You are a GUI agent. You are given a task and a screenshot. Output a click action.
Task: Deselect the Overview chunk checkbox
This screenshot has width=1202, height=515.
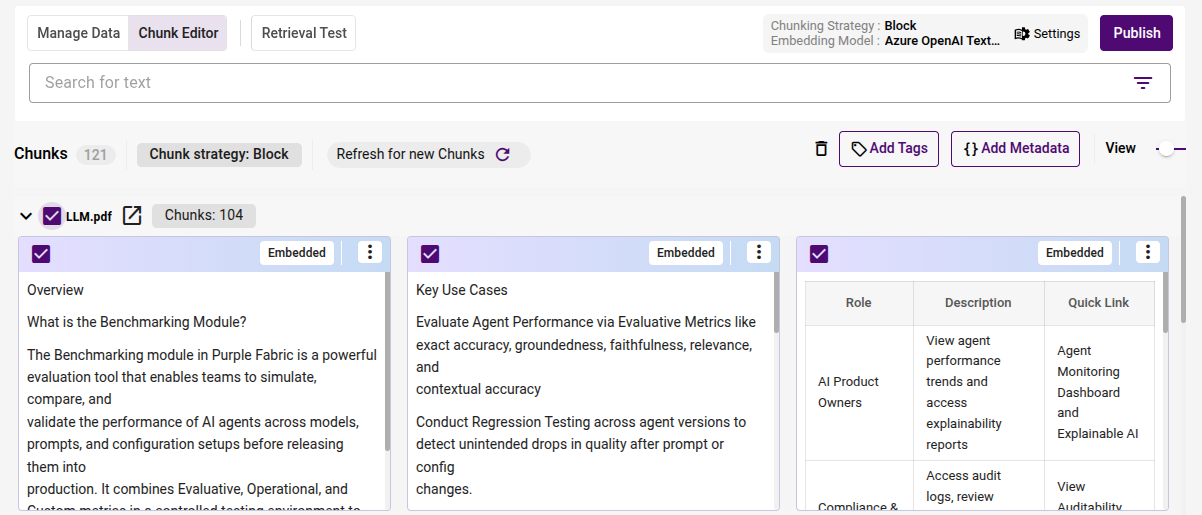tap(41, 254)
